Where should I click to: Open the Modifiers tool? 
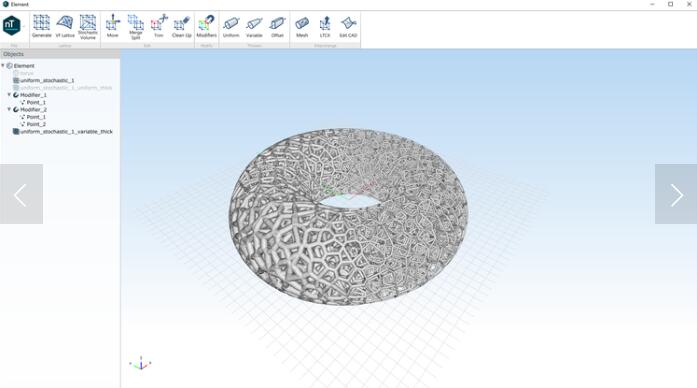coord(207,26)
